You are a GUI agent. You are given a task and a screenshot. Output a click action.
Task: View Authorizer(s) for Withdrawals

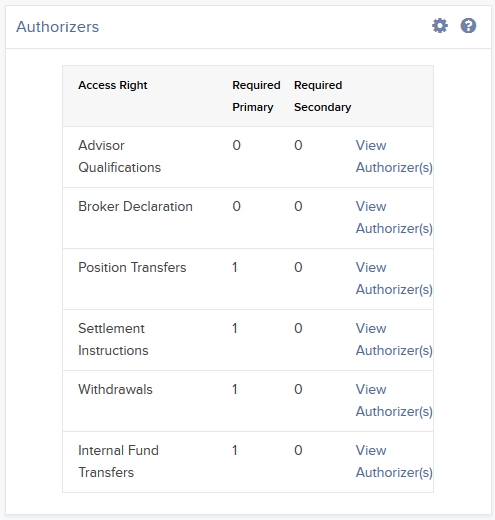(x=394, y=400)
